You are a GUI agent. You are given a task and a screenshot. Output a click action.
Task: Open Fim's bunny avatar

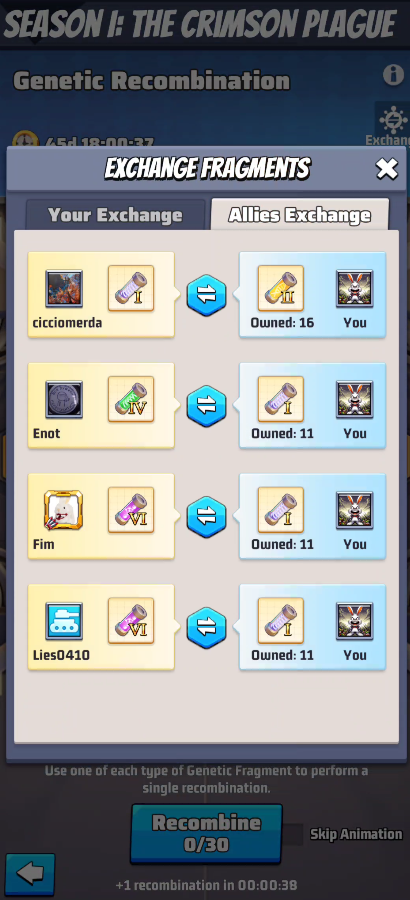(x=64, y=510)
